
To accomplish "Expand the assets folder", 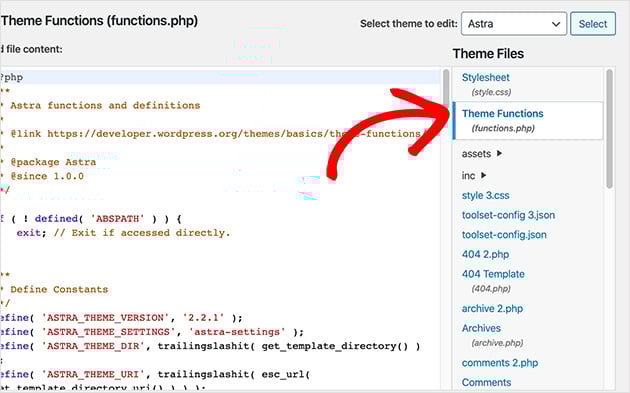I will coord(482,154).
